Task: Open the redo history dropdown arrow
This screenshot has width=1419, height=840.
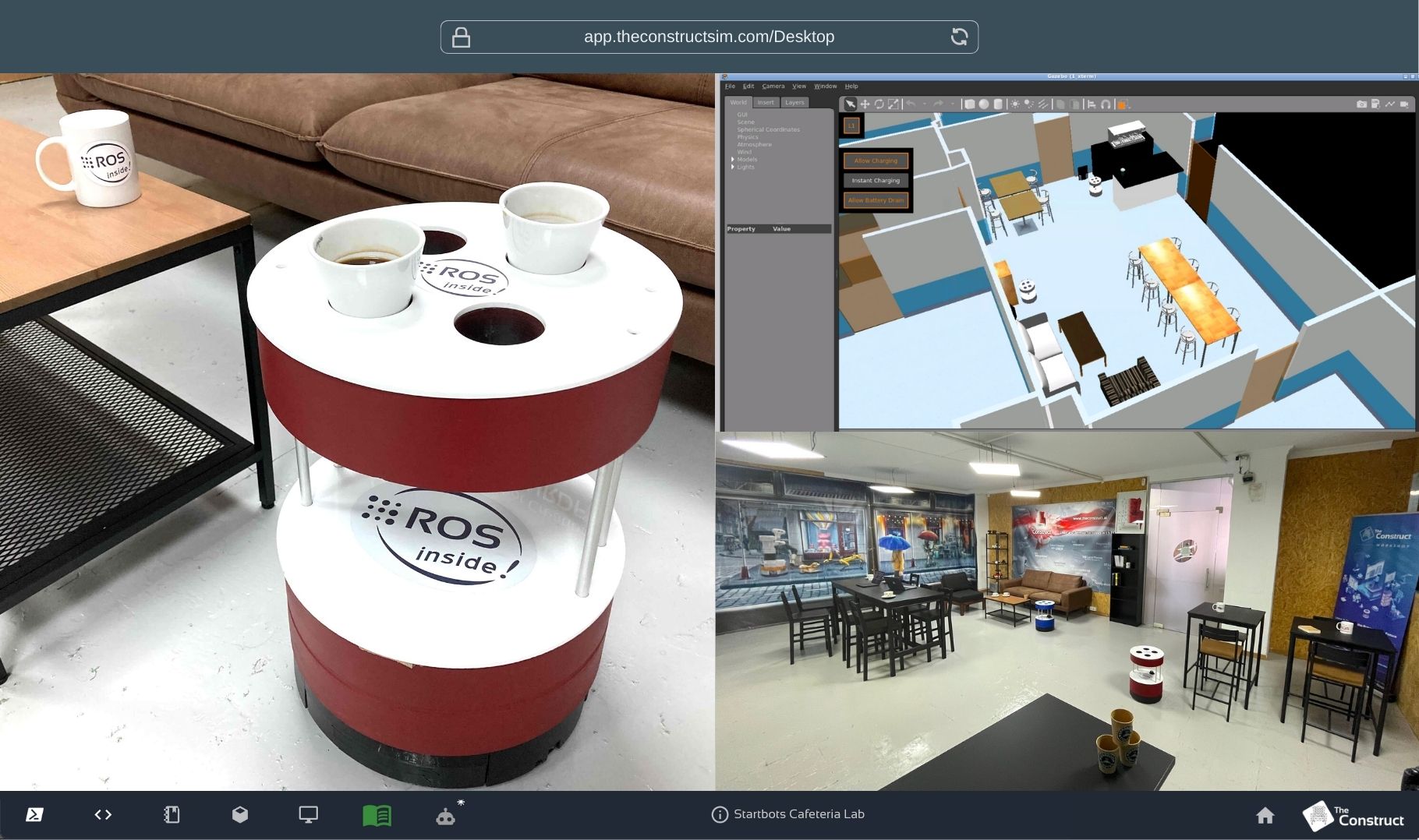Action: pyautogui.click(x=953, y=104)
